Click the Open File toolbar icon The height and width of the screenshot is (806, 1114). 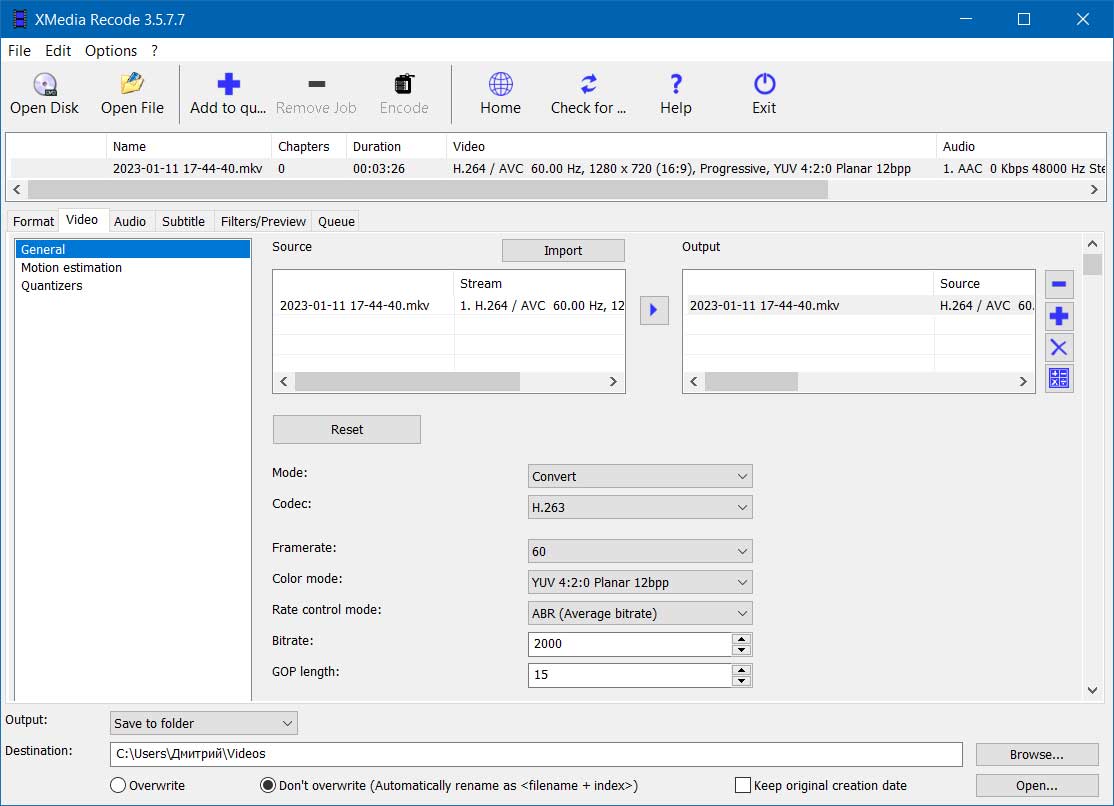(132, 94)
